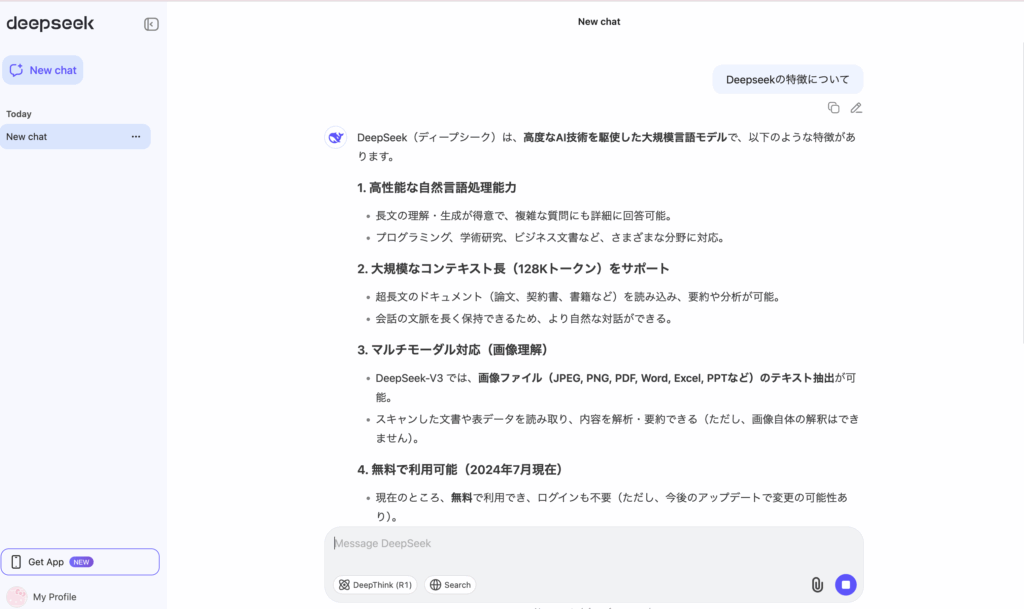Image resolution: width=1024 pixels, height=609 pixels.
Task: Copy the user message with the copy icon
Action: tap(833, 108)
